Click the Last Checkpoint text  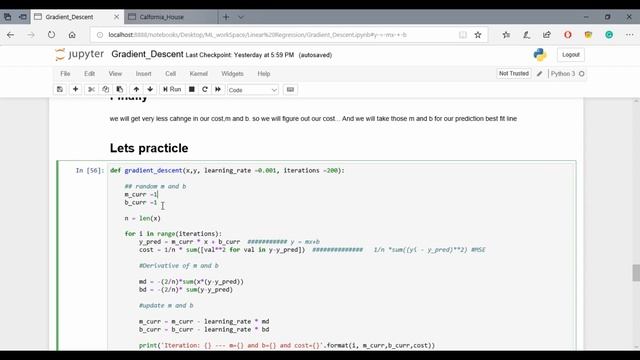coord(240,55)
